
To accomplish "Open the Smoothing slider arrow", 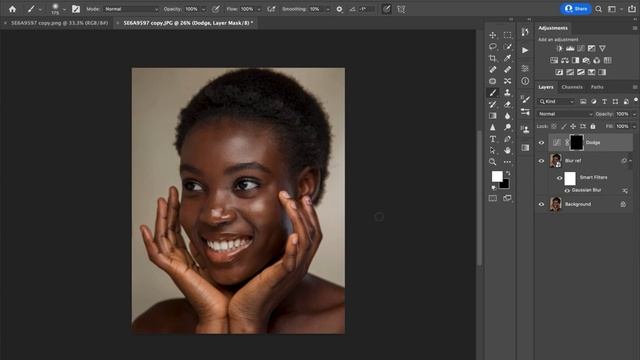I will tap(328, 9).
